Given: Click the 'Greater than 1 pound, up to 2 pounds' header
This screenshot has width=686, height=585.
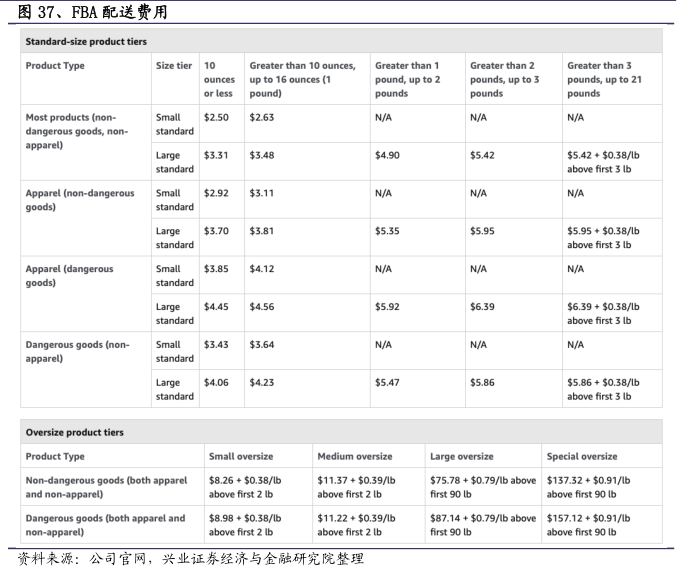Looking at the screenshot, I should coord(407,80).
